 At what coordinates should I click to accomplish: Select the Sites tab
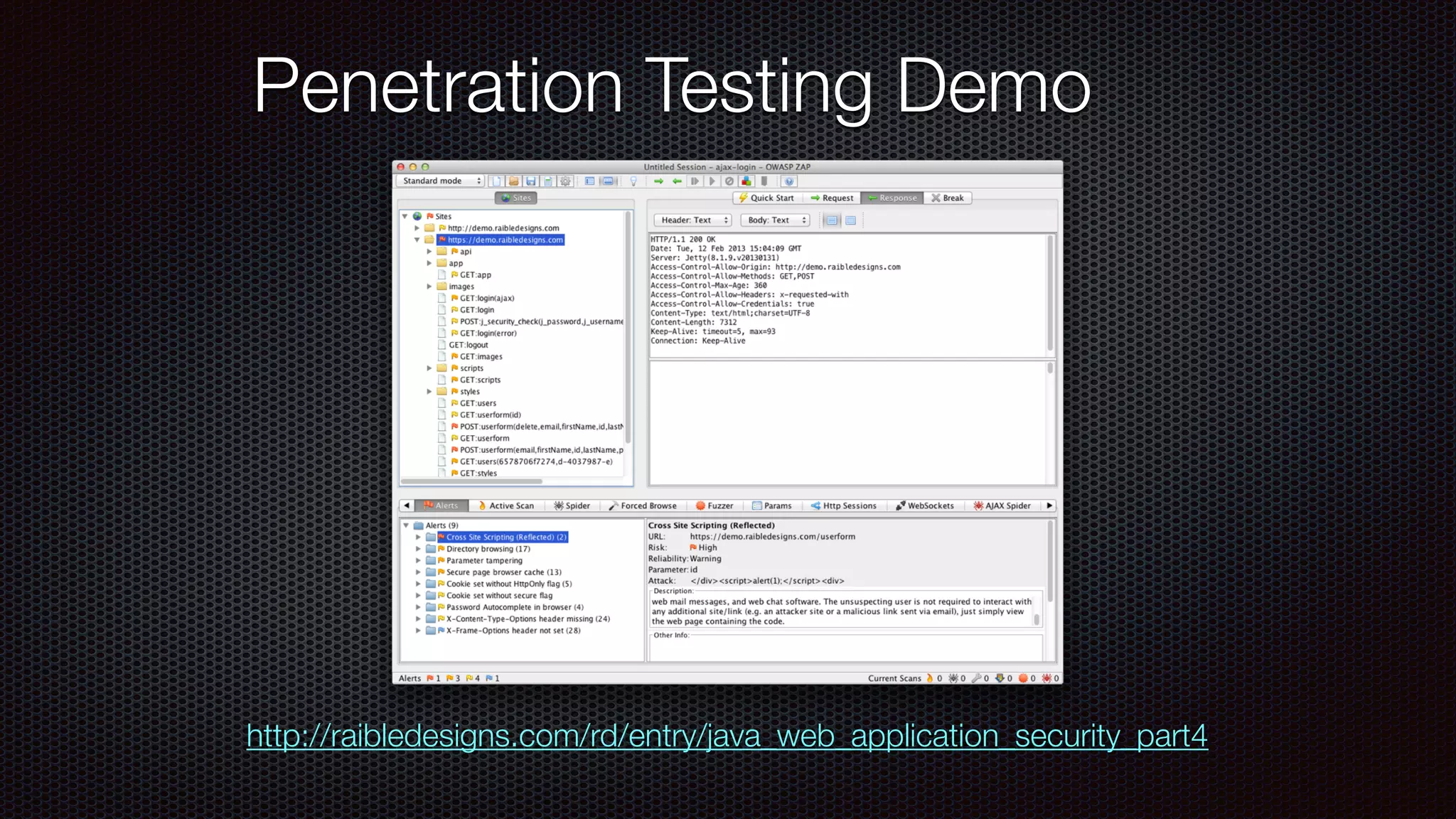point(515,198)
